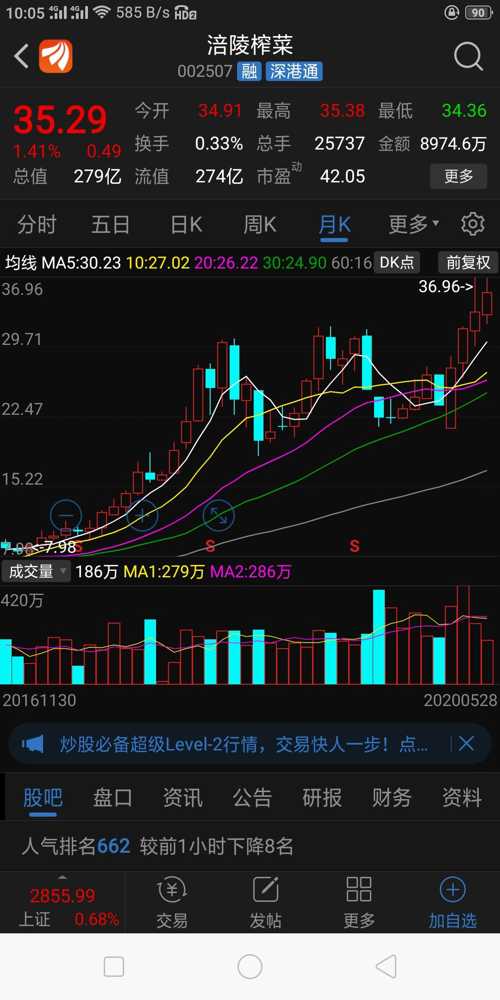The height and width of the screenshot is (1000, 500).
Task: Expand 更多 quote details button
Action: click(459, 176)
